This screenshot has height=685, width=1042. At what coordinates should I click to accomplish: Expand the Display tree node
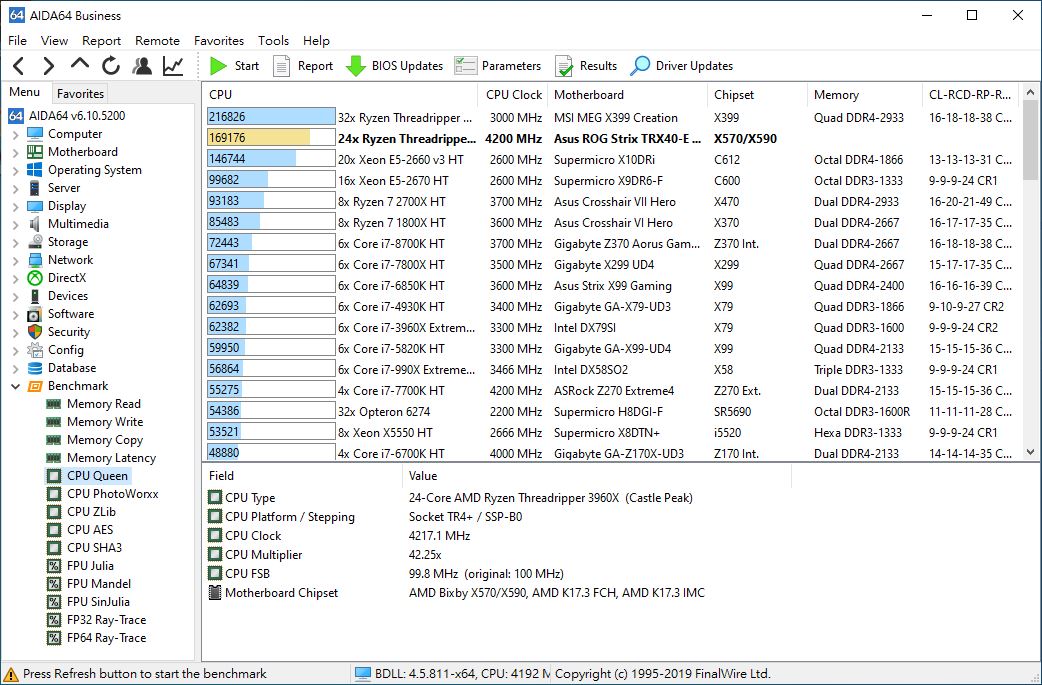pyautogui.click(x=15, y=206)
